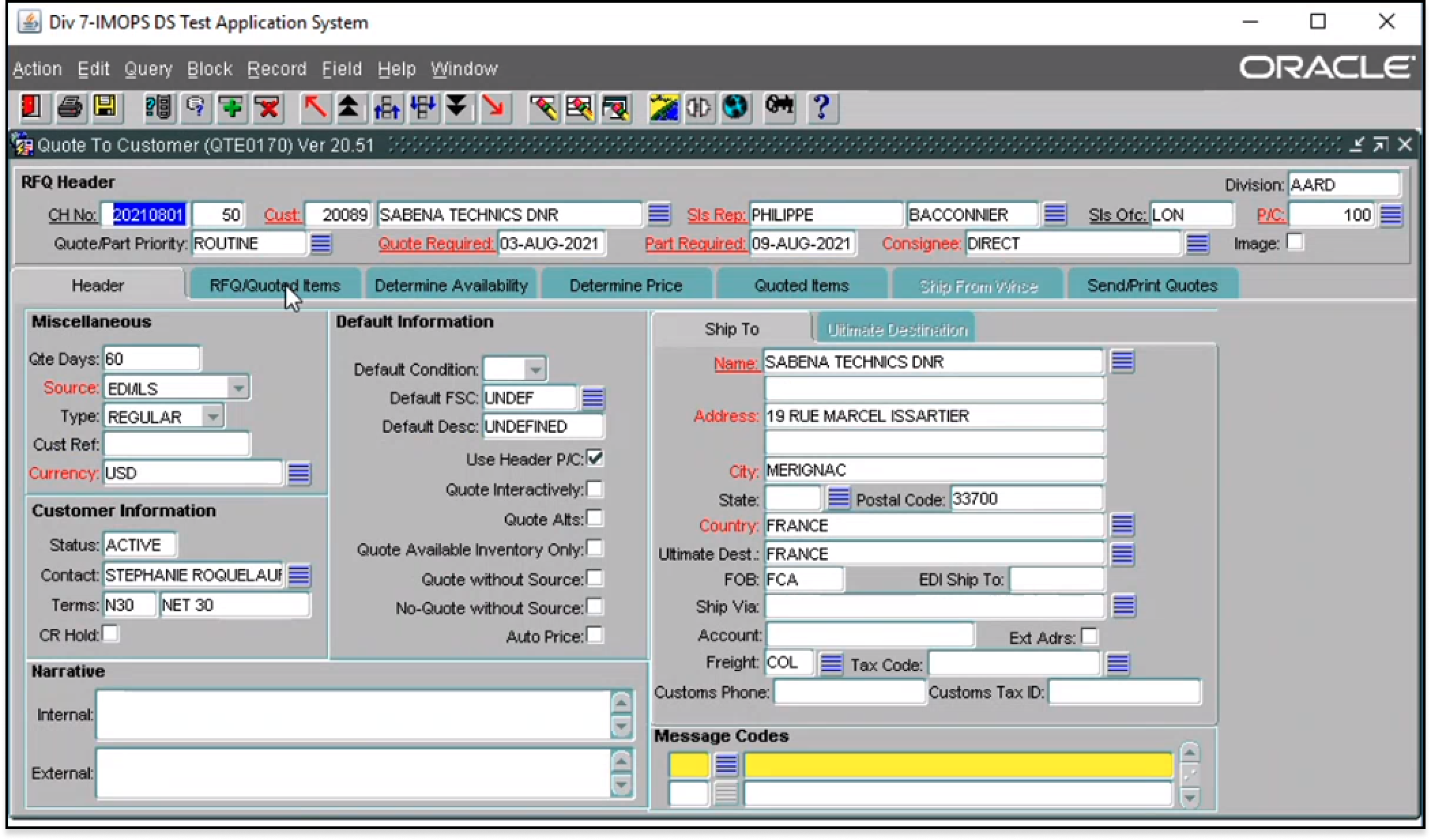Click the Print toolbar icon
The image size is (1431, 840).
point(69,108)
